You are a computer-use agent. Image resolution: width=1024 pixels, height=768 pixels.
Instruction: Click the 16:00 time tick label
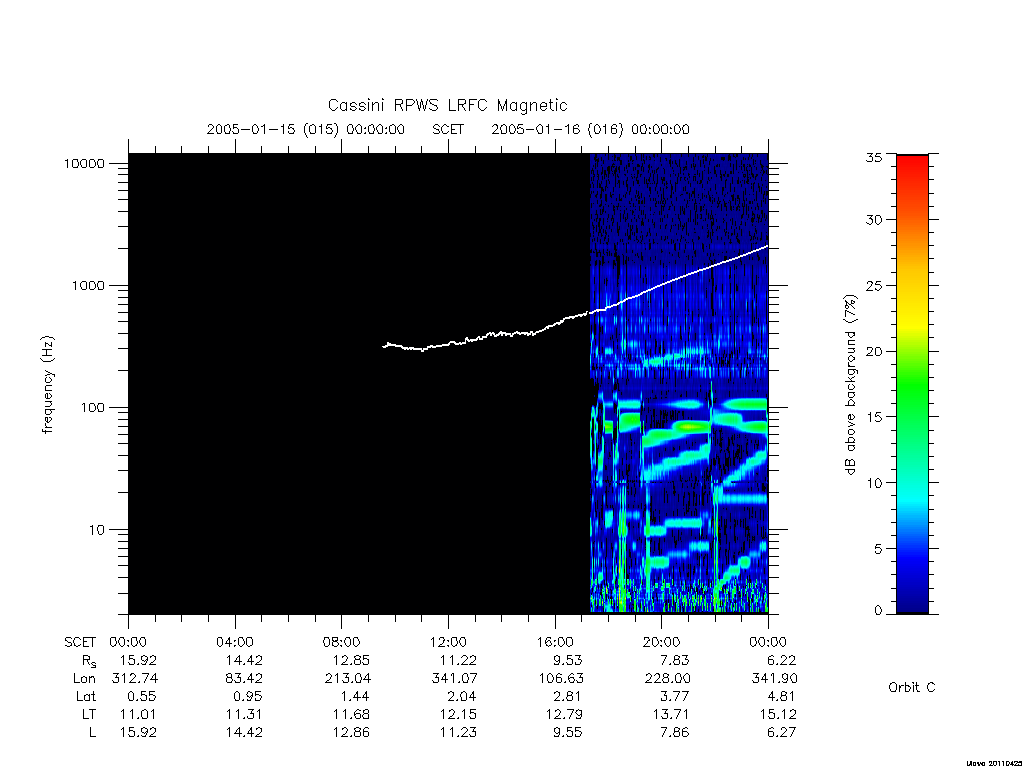(554, 642)
